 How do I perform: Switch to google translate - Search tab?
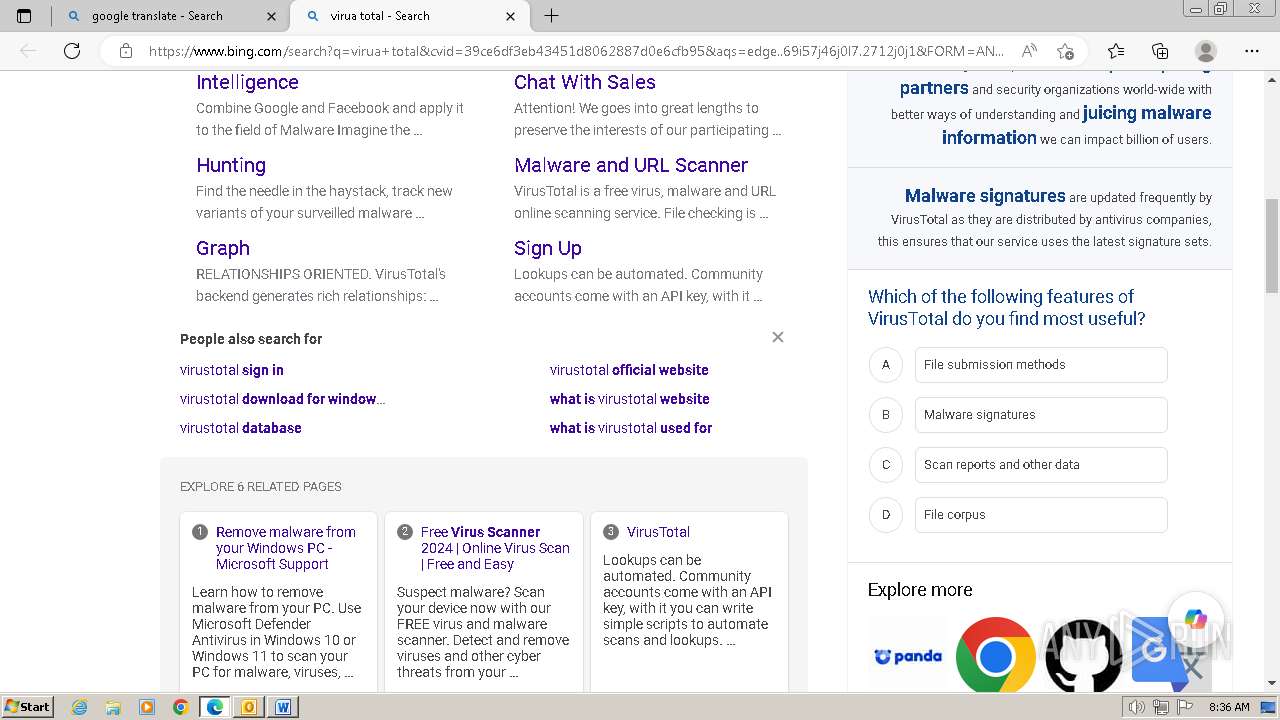[x=170, y=16]
